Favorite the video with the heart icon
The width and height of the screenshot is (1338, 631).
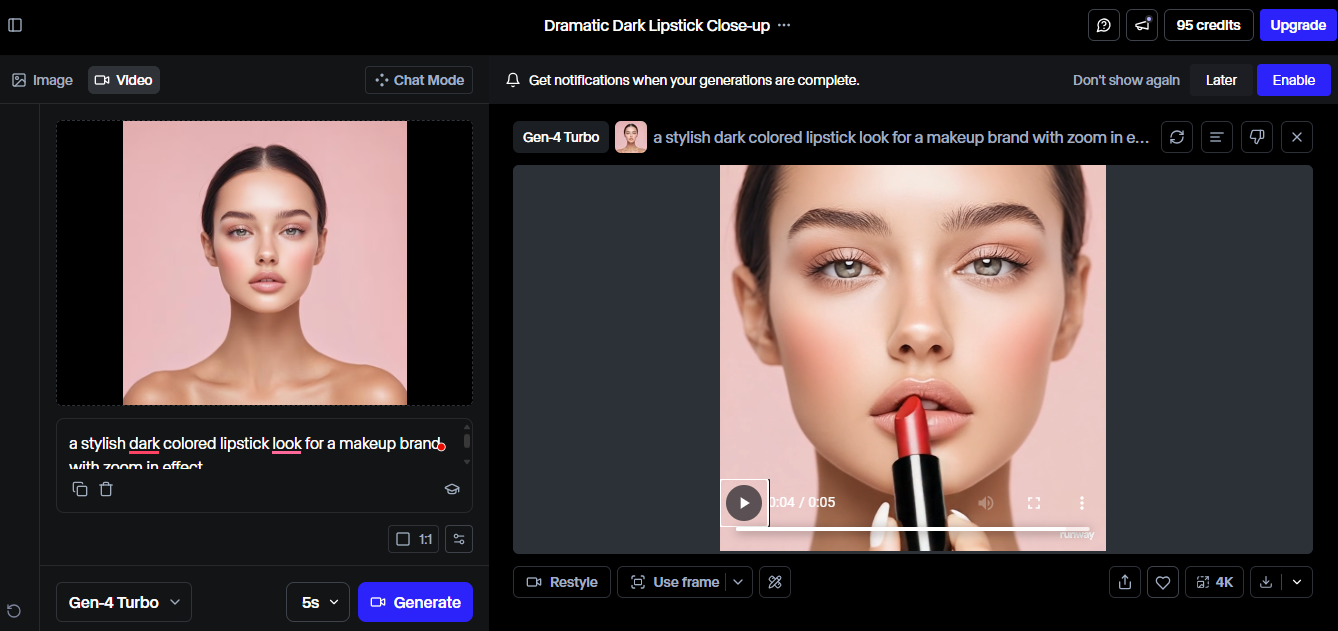pos(1162,581)
